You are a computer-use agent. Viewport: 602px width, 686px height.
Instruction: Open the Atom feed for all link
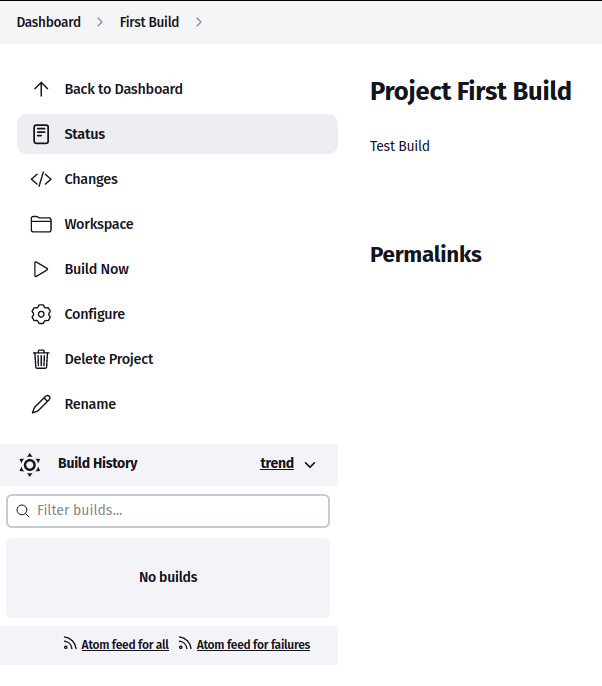click(x=125, y=645)
